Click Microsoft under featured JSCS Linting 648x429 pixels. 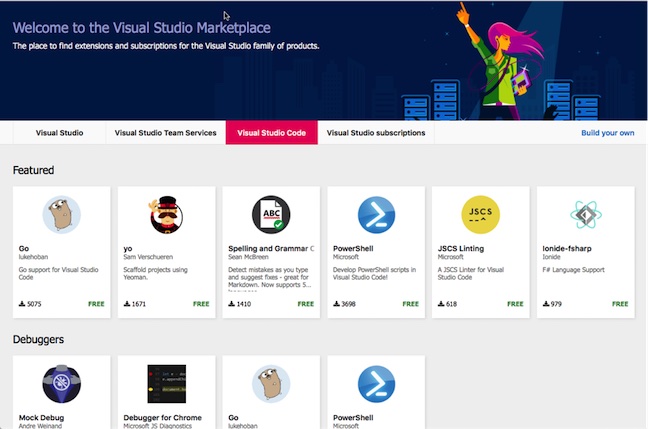[450, 257]
